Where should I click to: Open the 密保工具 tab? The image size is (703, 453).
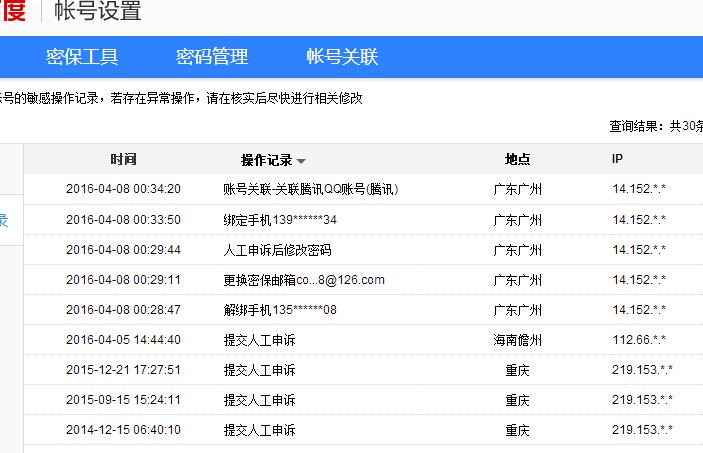(x=82, y=57)
